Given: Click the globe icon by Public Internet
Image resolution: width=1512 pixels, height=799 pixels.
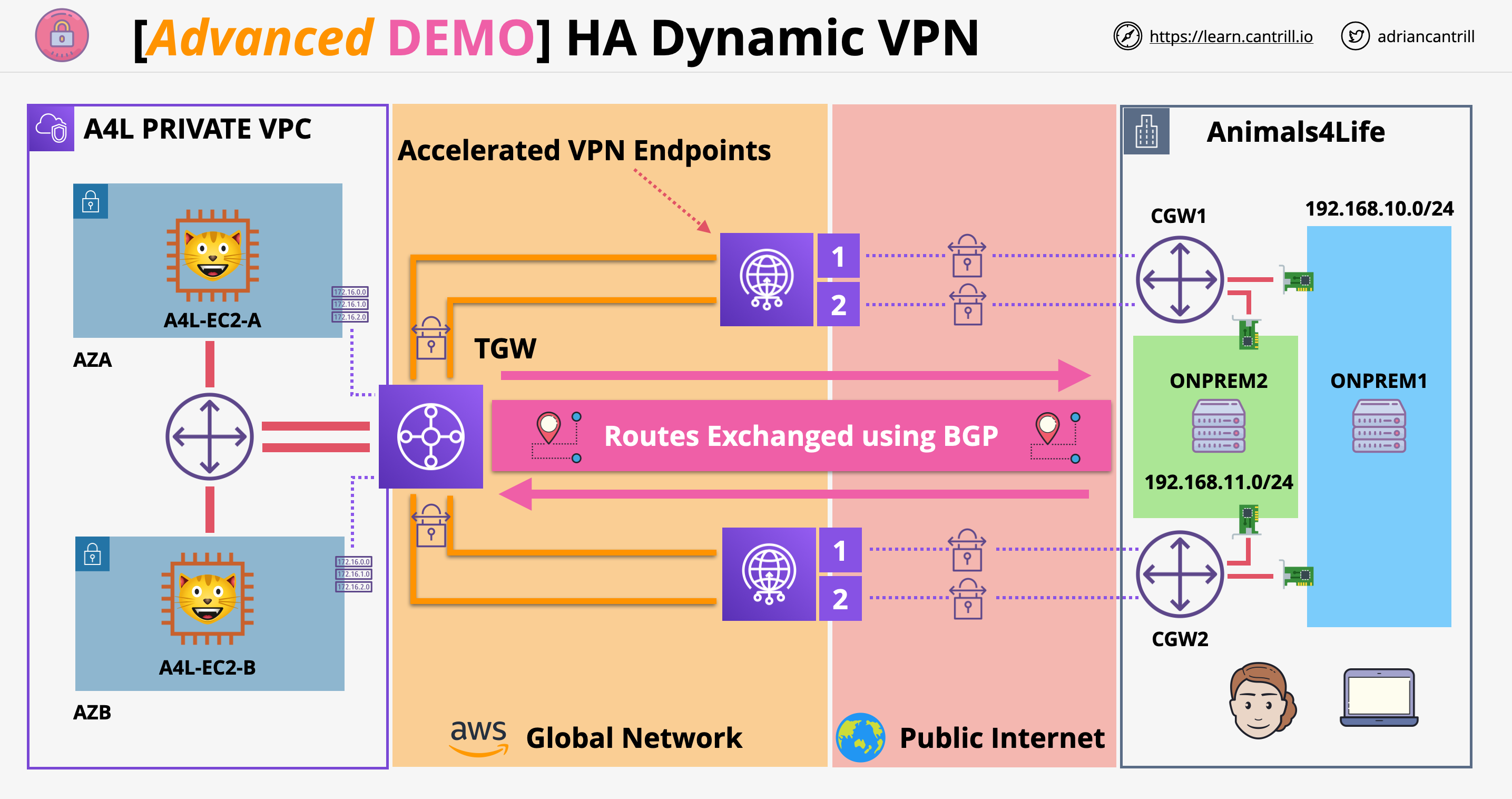Looking at the screenshot, I should [x=860, y=737].
